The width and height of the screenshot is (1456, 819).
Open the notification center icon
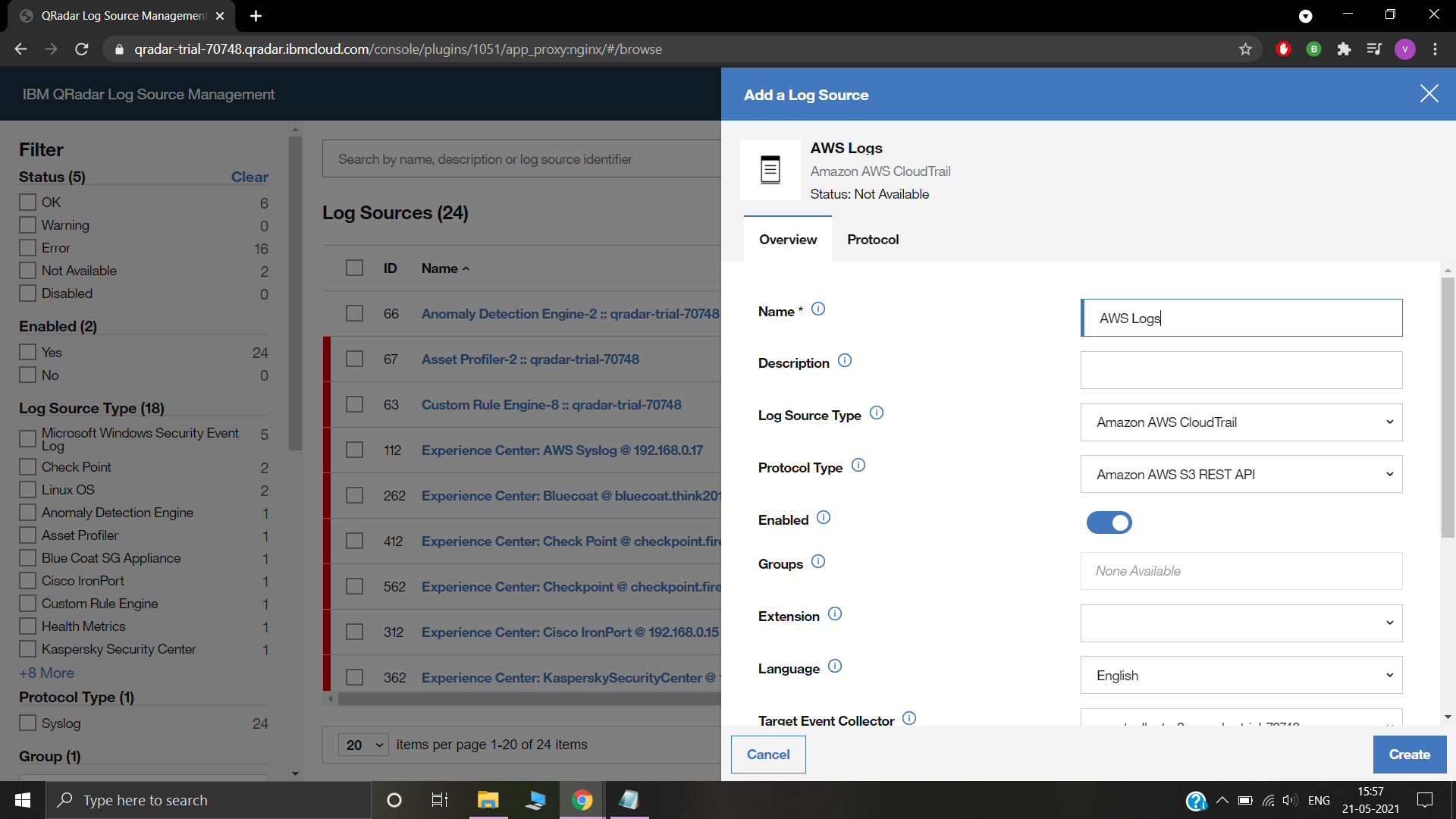[1425, 800]
